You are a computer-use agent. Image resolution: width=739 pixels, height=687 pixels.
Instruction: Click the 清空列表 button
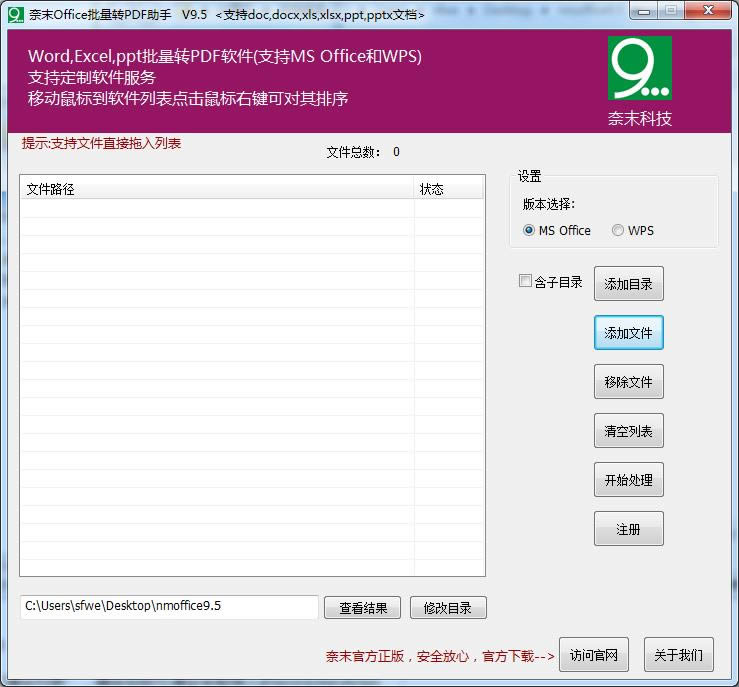[x=629, y=431]
